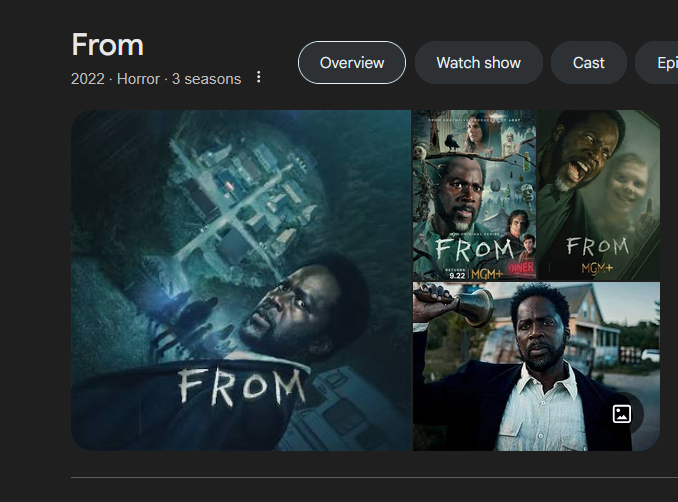This screenshot has height=502, width=678.
Task: Click the chalk FROM lettering on the large poster
Action: point(242,386)
